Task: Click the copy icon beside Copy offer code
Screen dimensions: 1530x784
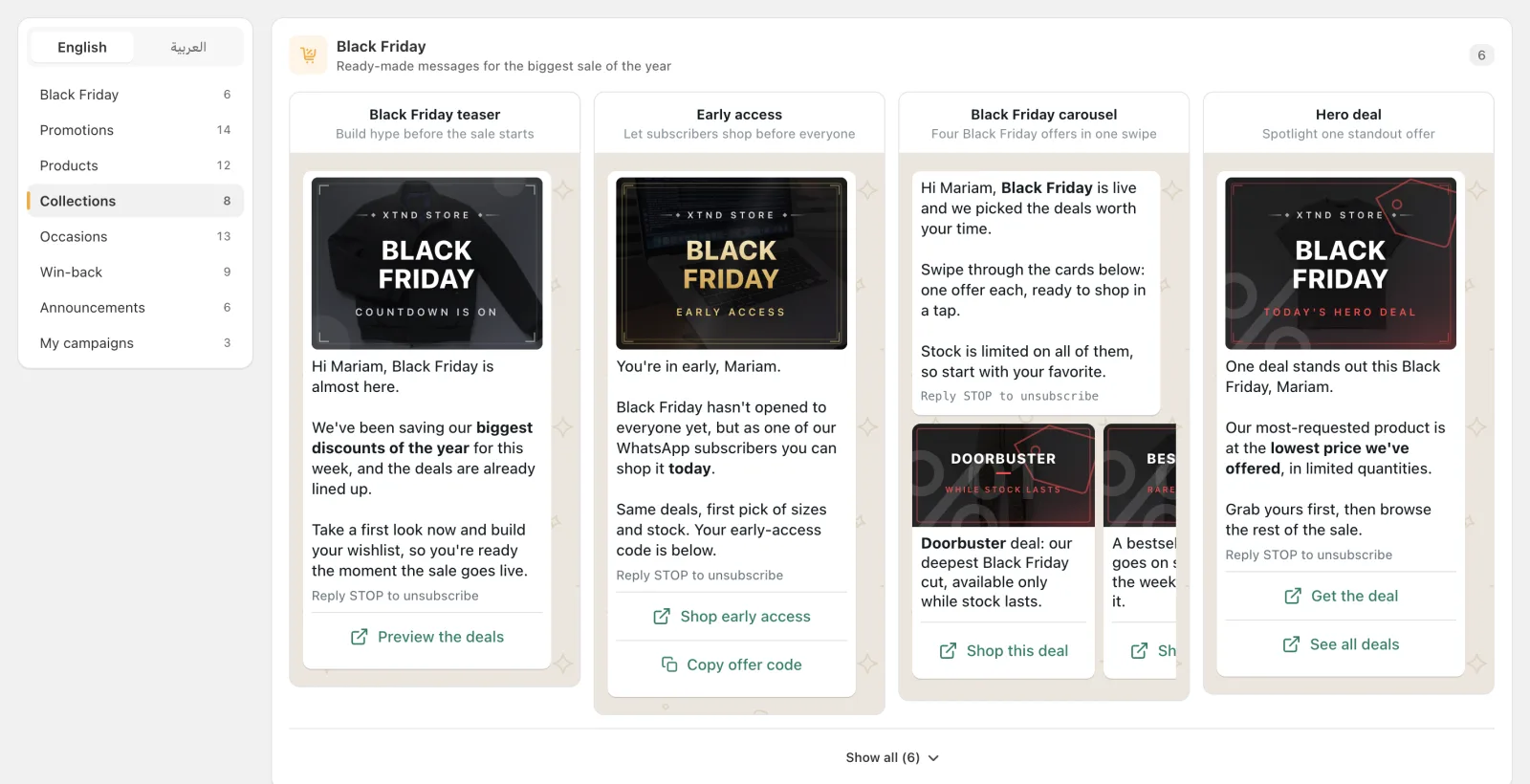Action: click(669, 664)
